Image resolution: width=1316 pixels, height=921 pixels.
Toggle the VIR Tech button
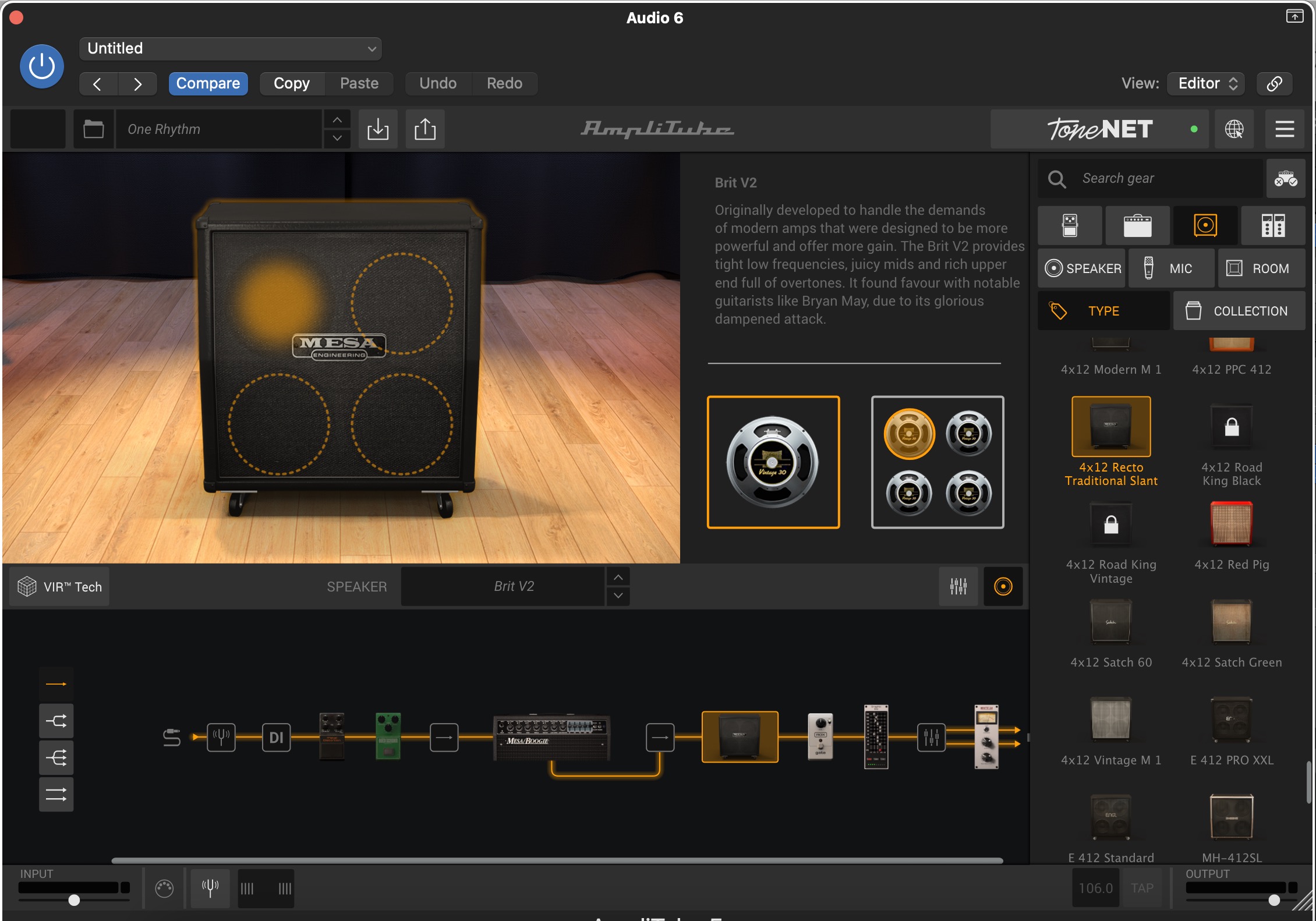pyautogui.click(x=59, y=587)
